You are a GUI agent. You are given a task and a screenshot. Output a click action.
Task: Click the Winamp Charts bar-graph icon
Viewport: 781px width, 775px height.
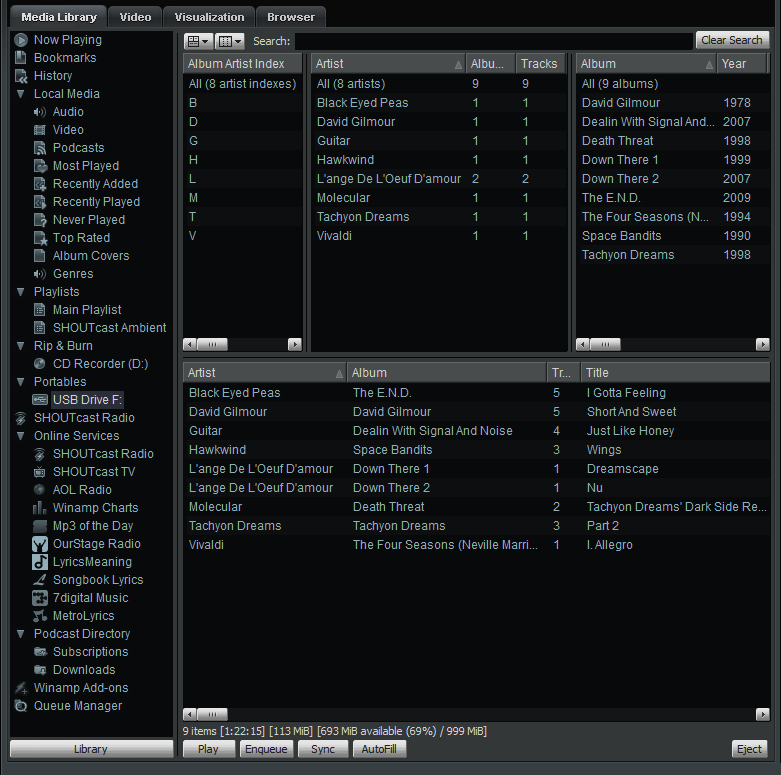(39, 508)
